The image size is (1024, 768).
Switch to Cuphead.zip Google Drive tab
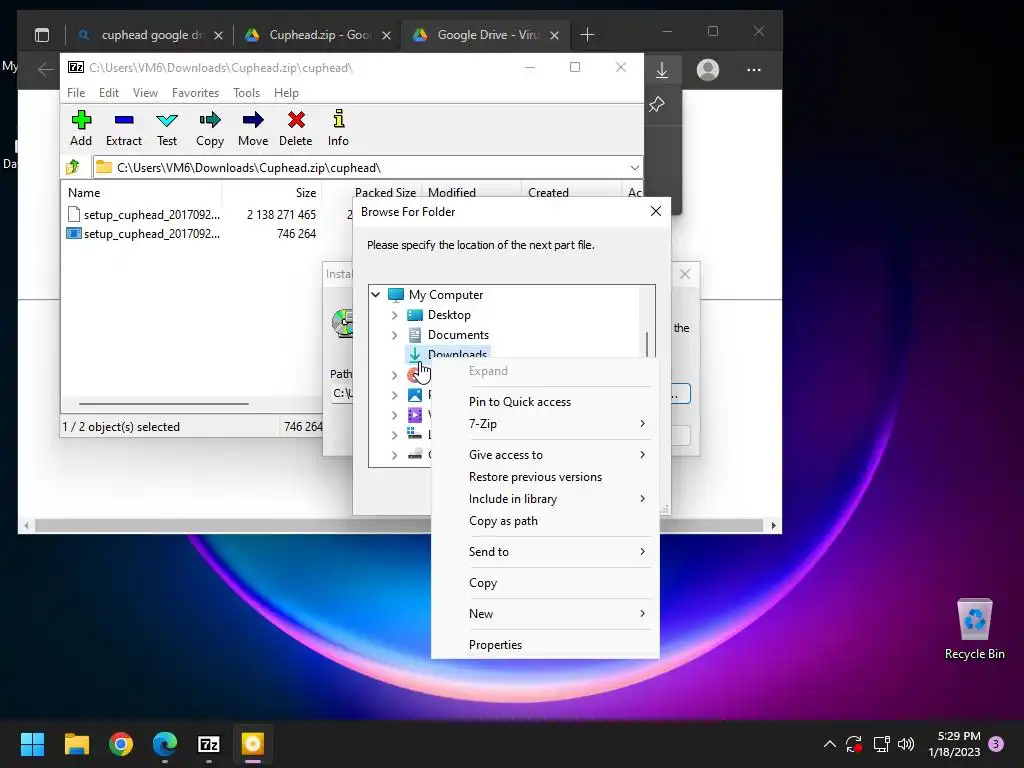point(317,35)
